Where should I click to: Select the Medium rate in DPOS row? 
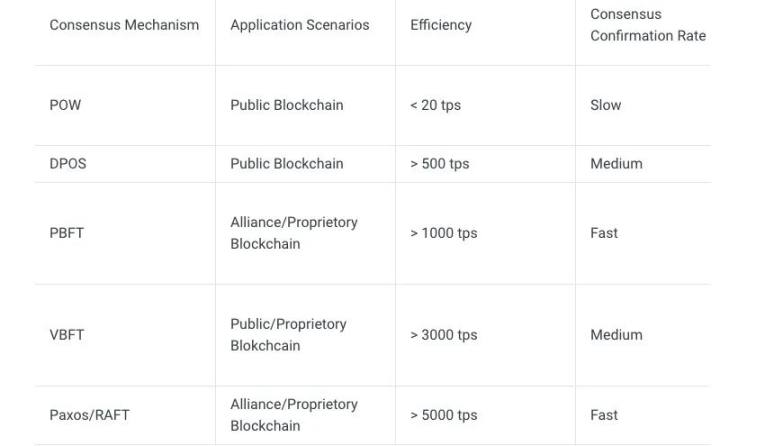616,164
